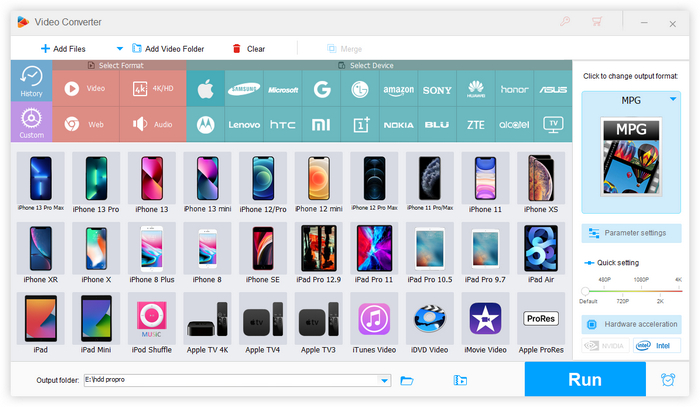Click the MPG format preview image
The height and width of the screenshot is (407, 700).
click(631, 157)
